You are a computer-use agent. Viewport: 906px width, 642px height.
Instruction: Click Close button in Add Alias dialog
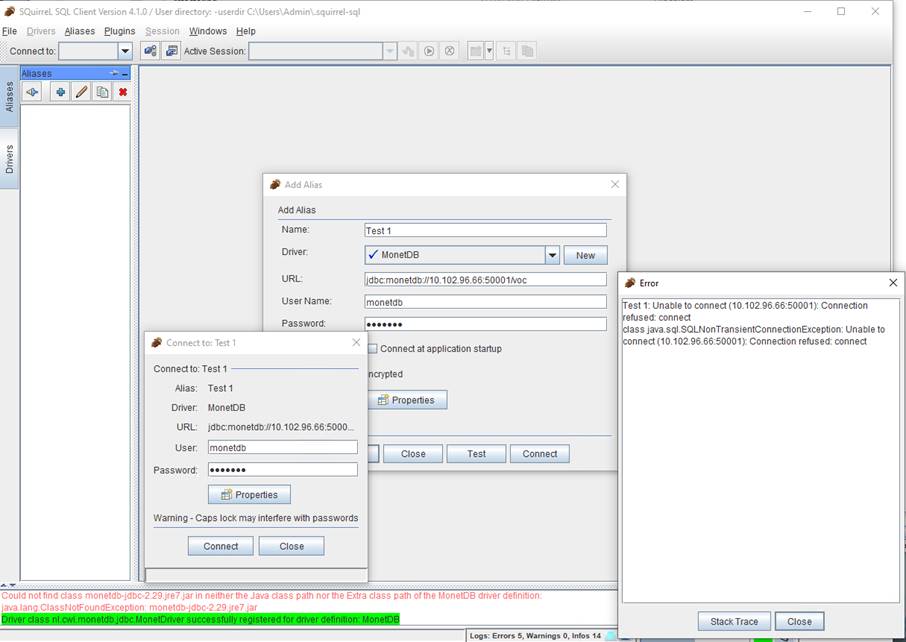(x=413, y=454)
